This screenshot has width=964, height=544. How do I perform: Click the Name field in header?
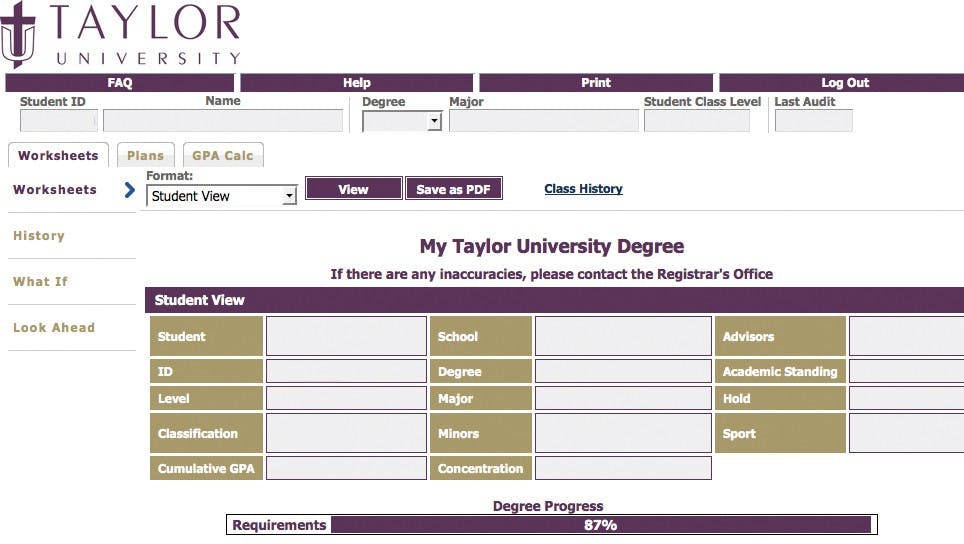[222, 121]
